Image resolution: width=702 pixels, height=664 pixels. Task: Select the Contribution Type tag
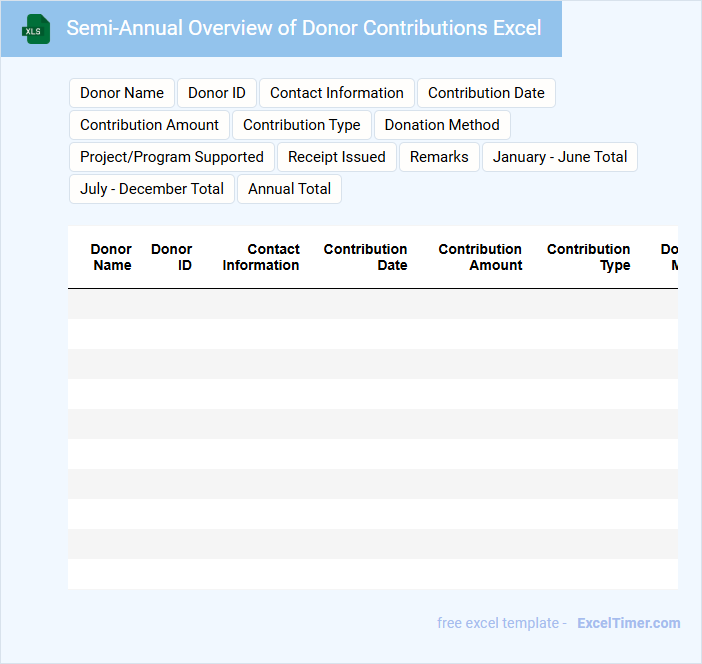[x=302, y=125]
